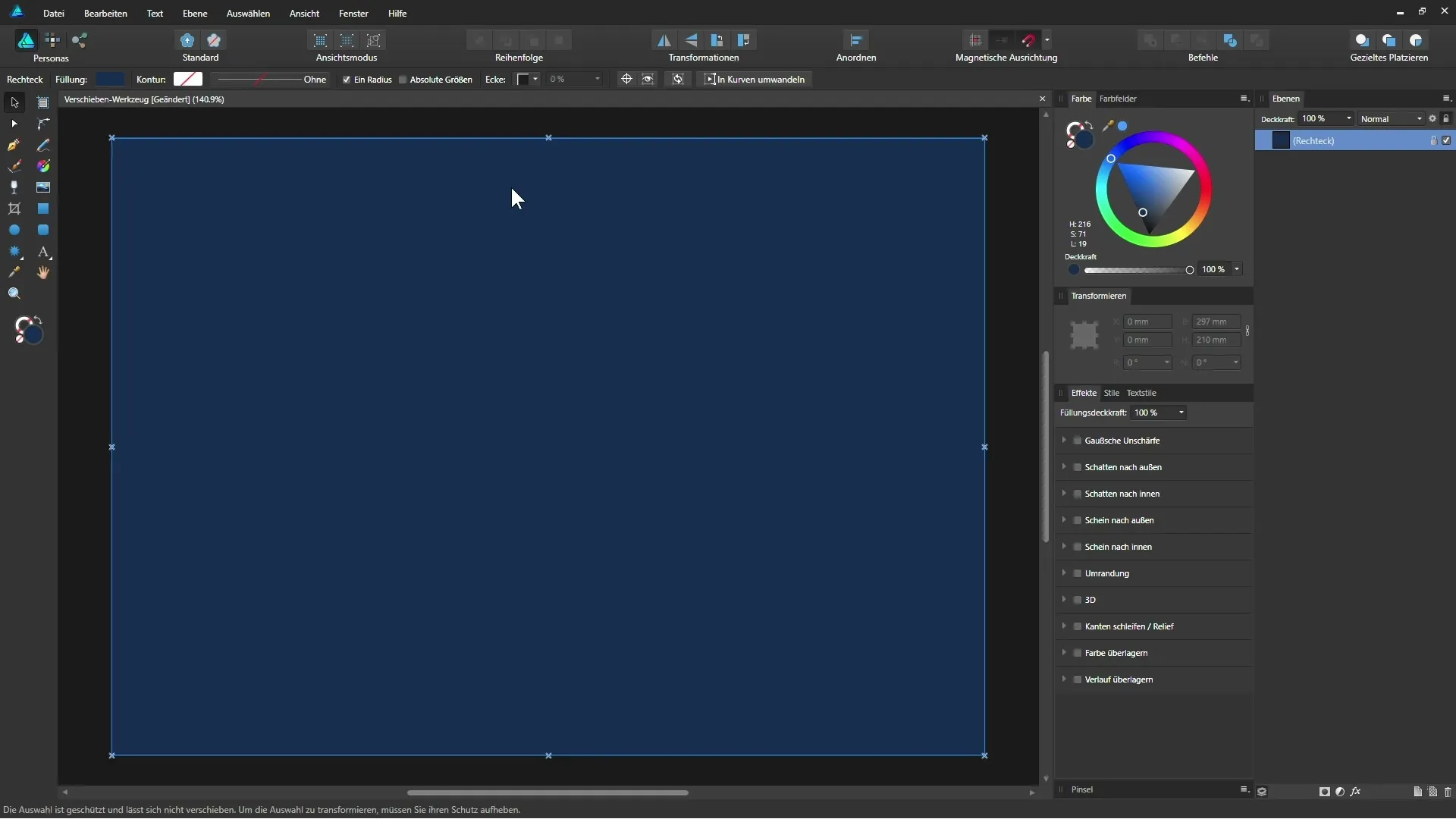The image size is (1456, 819).
Task: Open the layer effects fx button
Action: tap(1355, 792)
